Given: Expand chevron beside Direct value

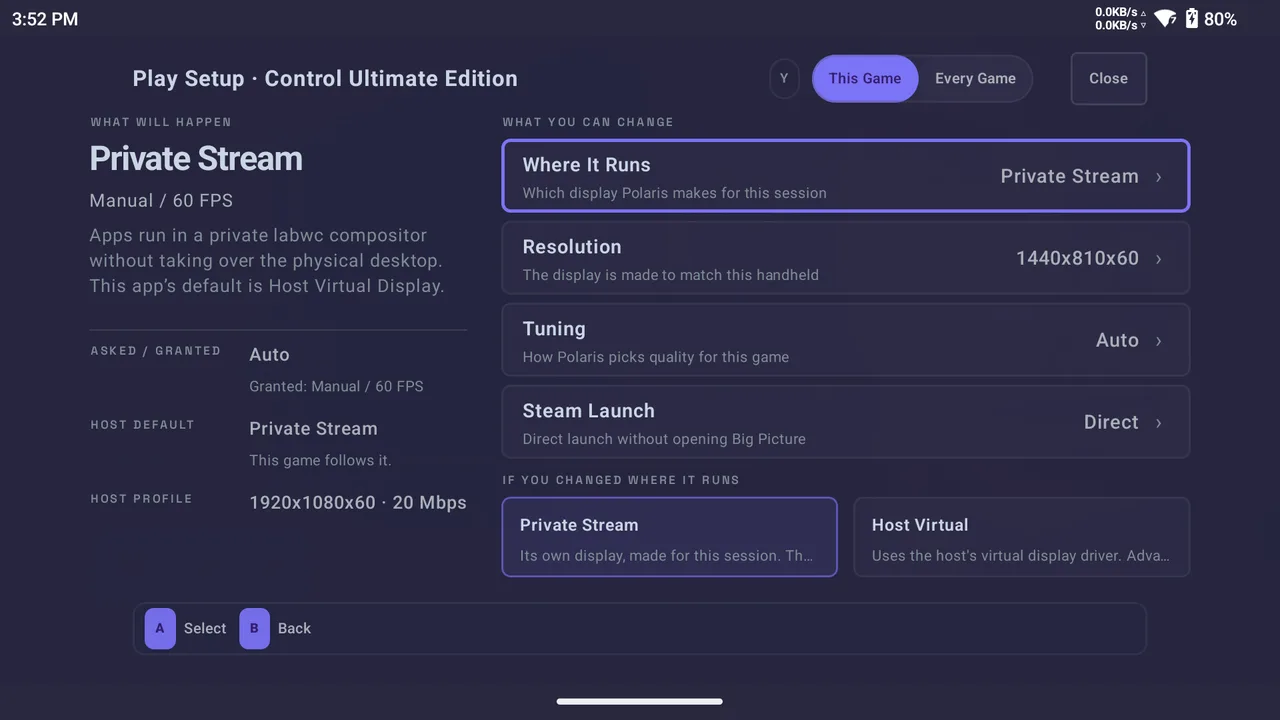Looking at the screenshot, I should tap(1159, 423).
